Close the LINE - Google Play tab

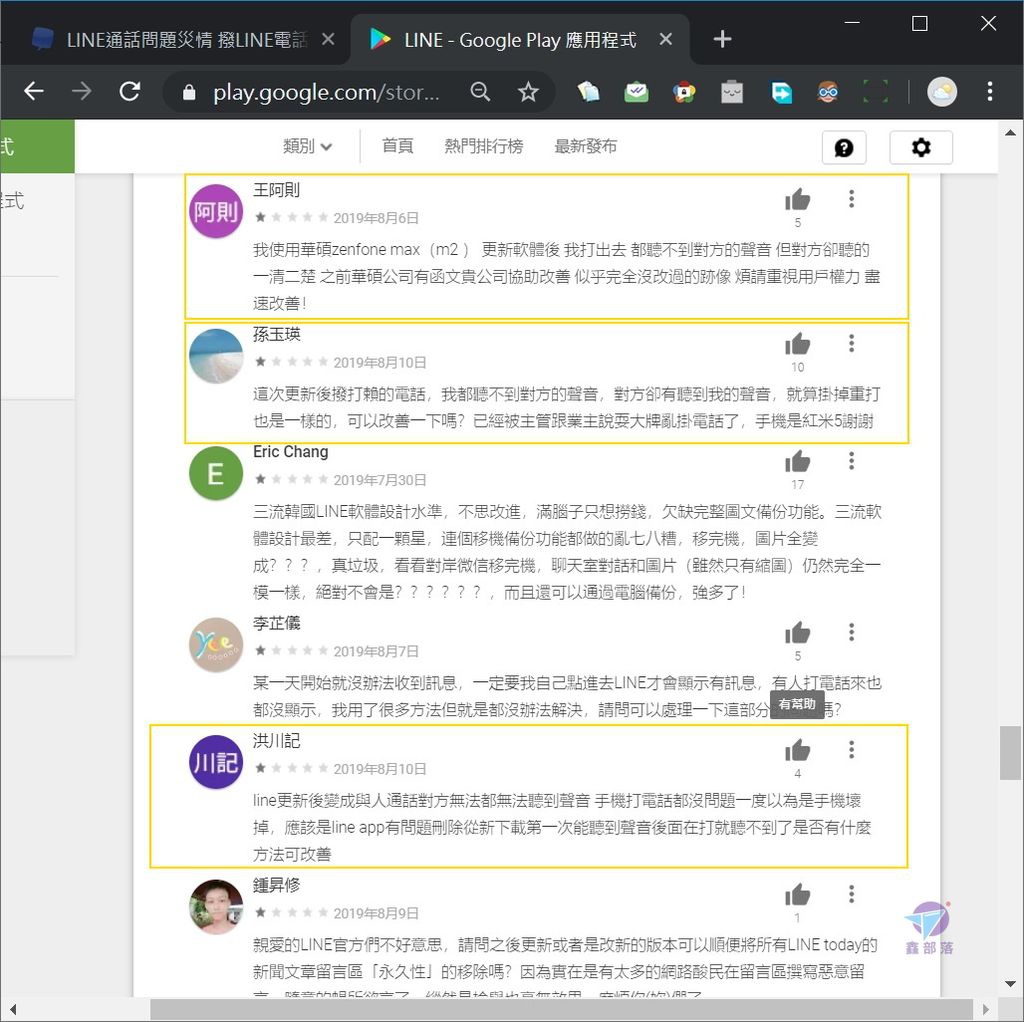point(665,39)
